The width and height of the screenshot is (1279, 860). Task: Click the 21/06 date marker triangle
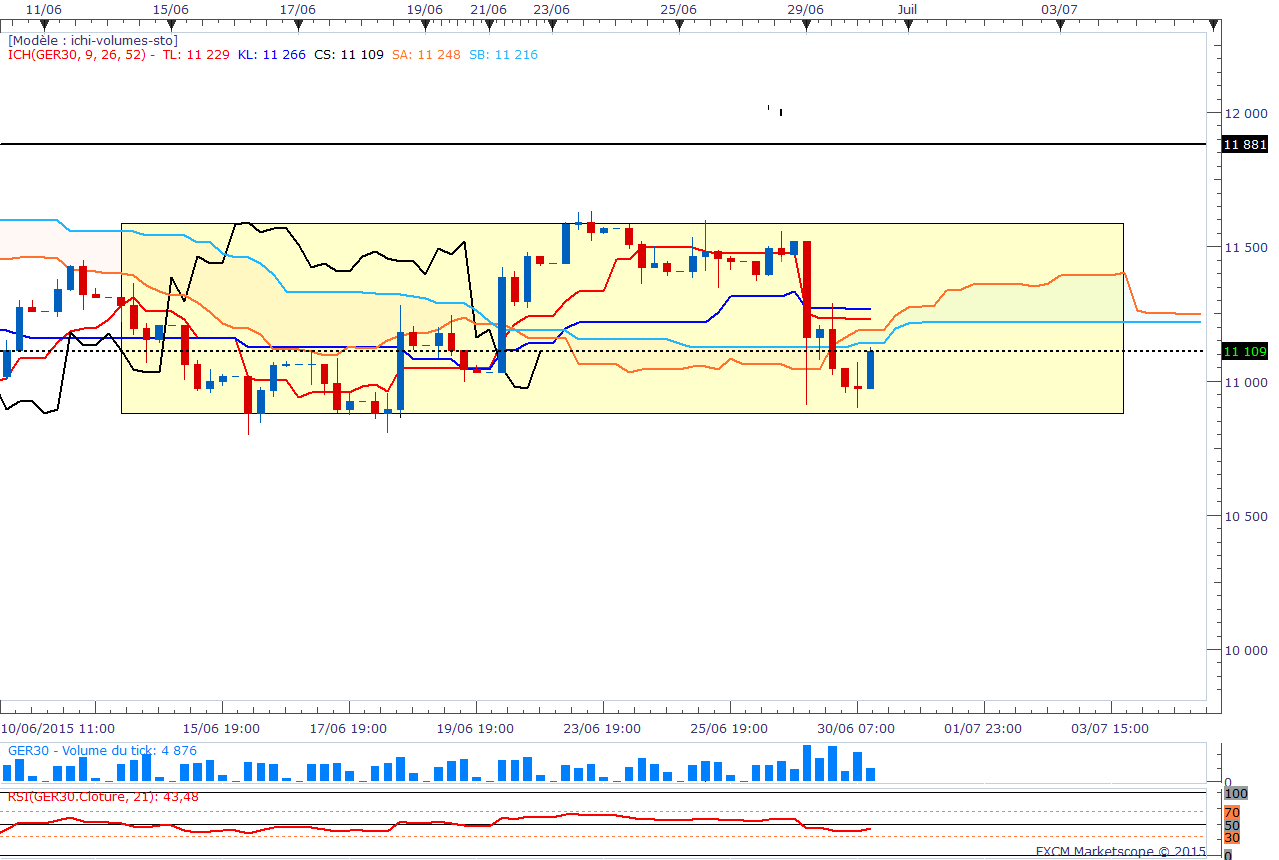[488, 25]
